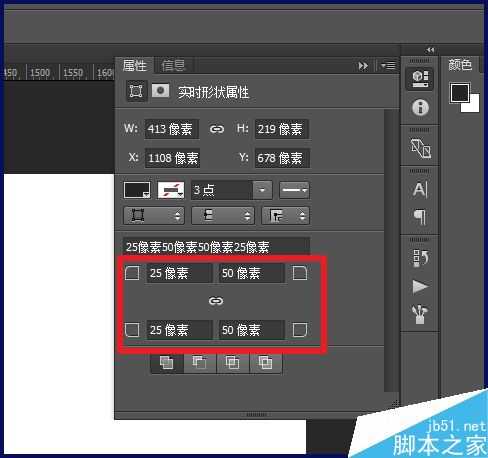
Task: Click the shape fill color swatch
Action: pyautogui.click(x=137, y=190)
